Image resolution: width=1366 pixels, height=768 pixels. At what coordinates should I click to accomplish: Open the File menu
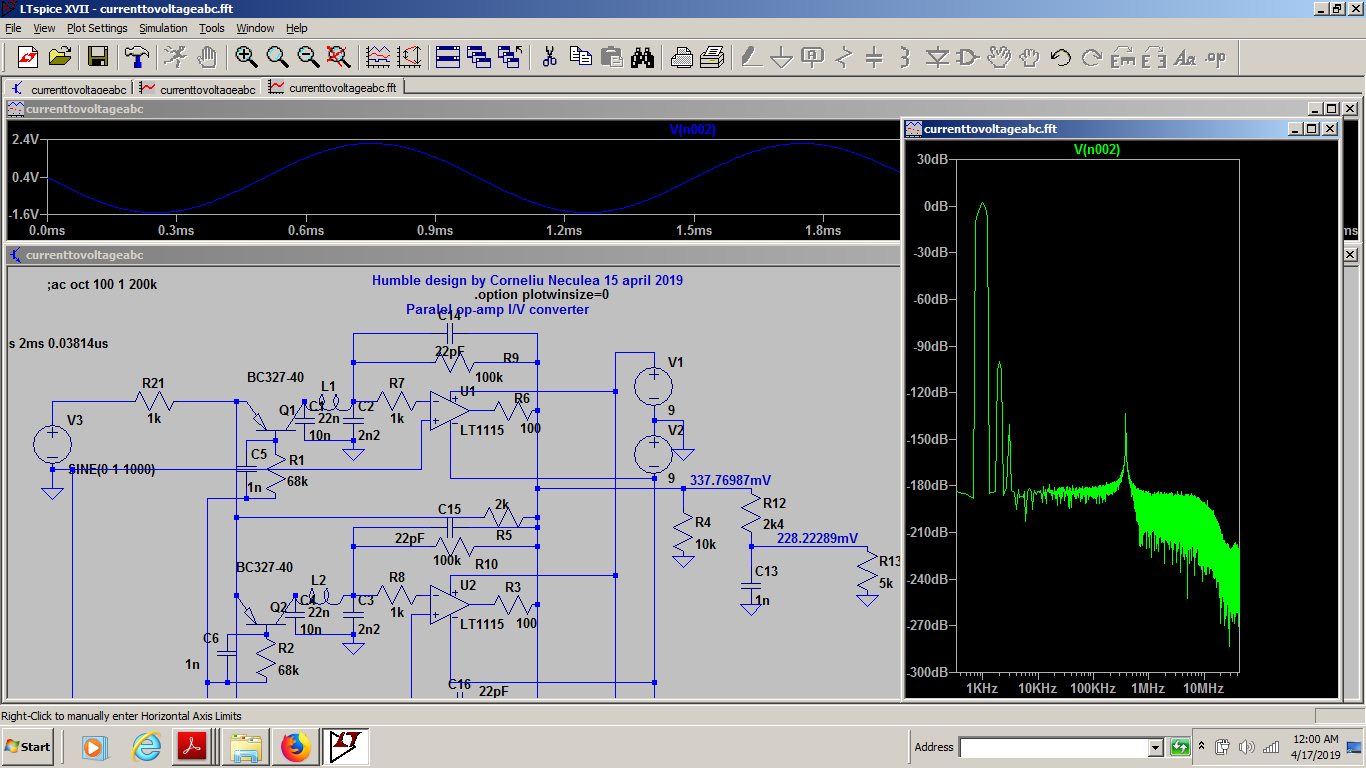pyautogui.click(x=13, y=28)
